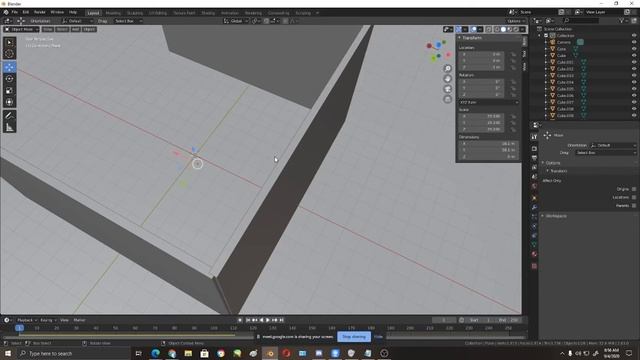This screenshot has height=360, width=640.
Task: Click Play animation button
Action: 268,320
